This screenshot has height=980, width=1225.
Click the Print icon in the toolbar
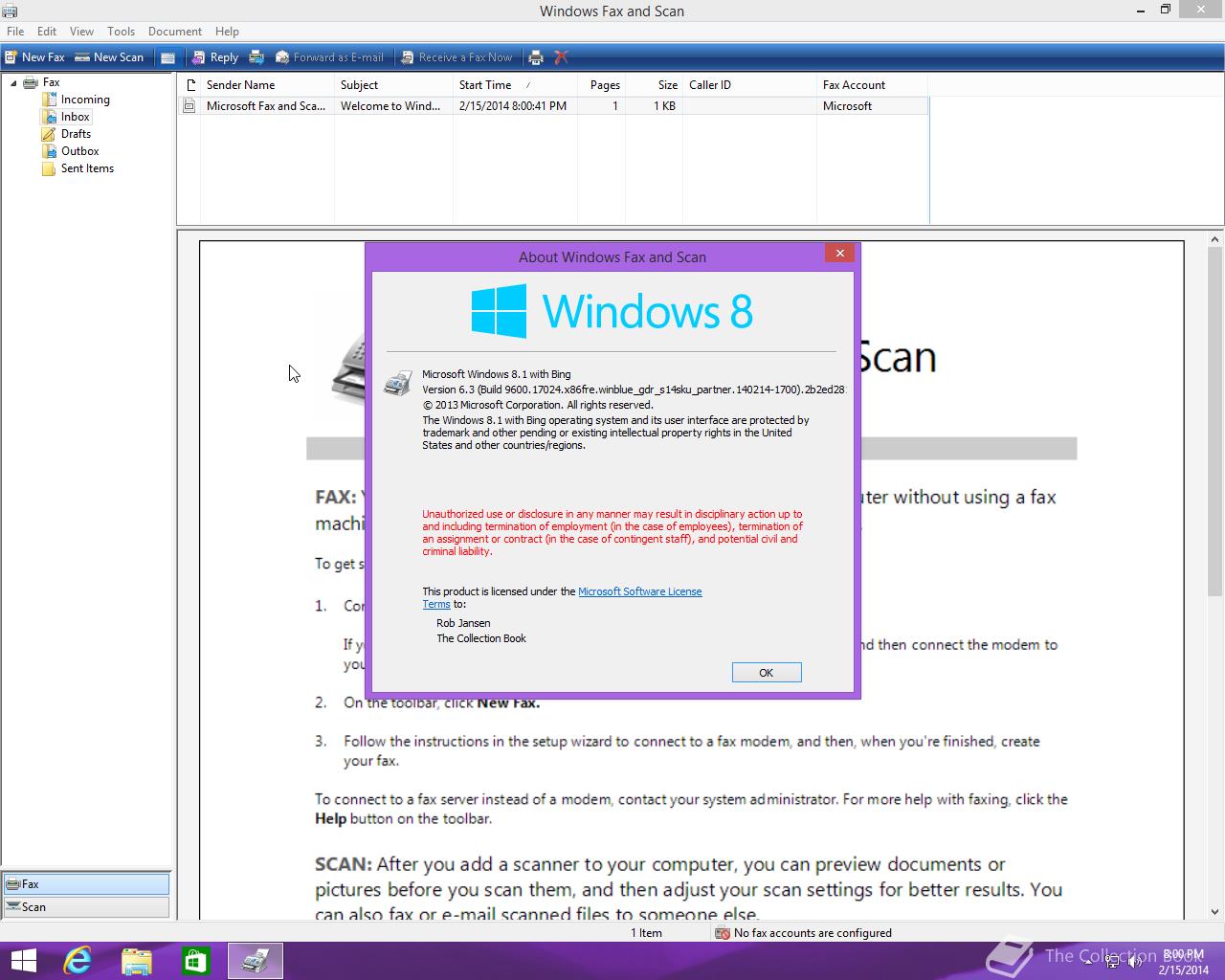(x=536, y=57)
